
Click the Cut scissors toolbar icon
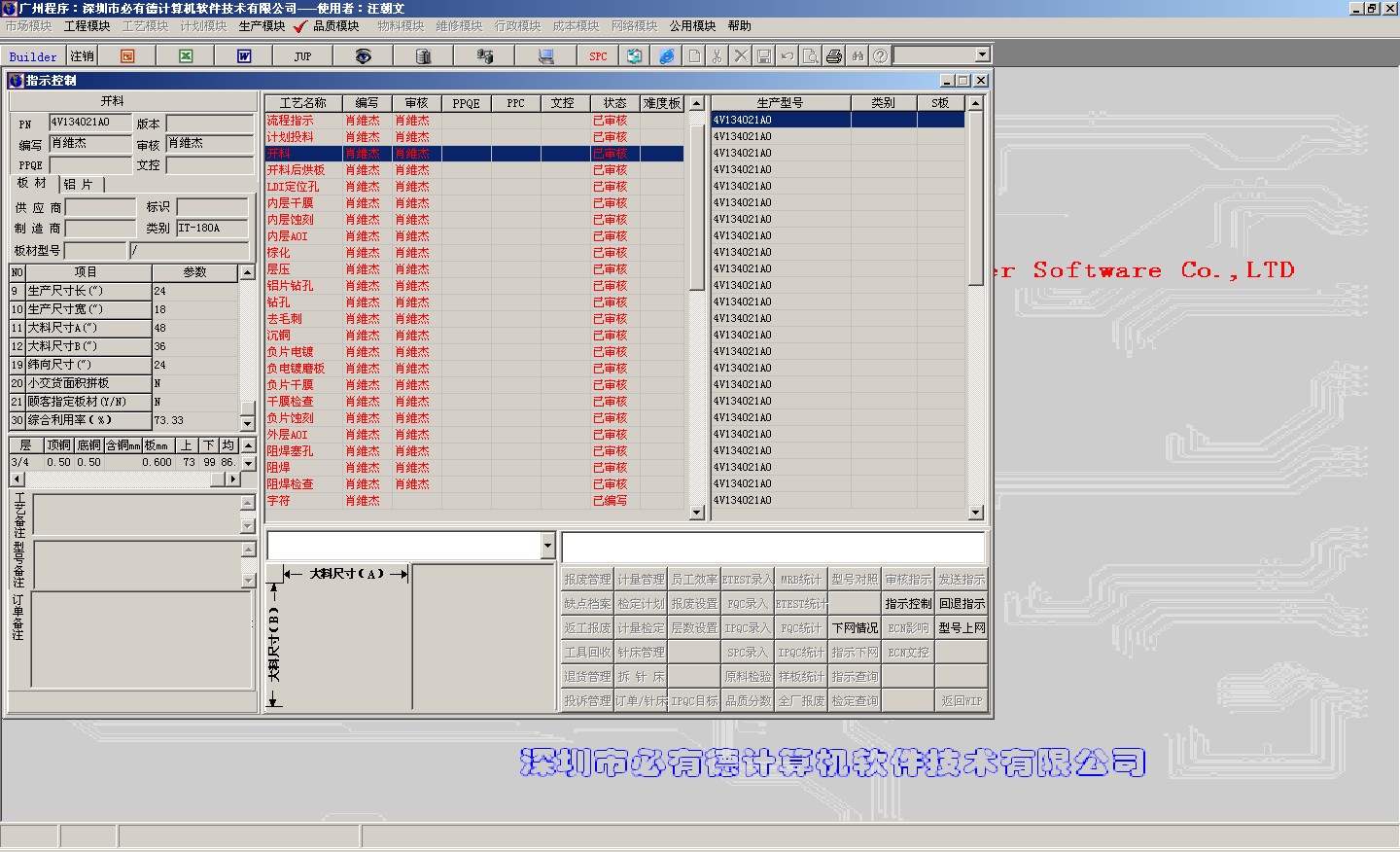[717, 56]
